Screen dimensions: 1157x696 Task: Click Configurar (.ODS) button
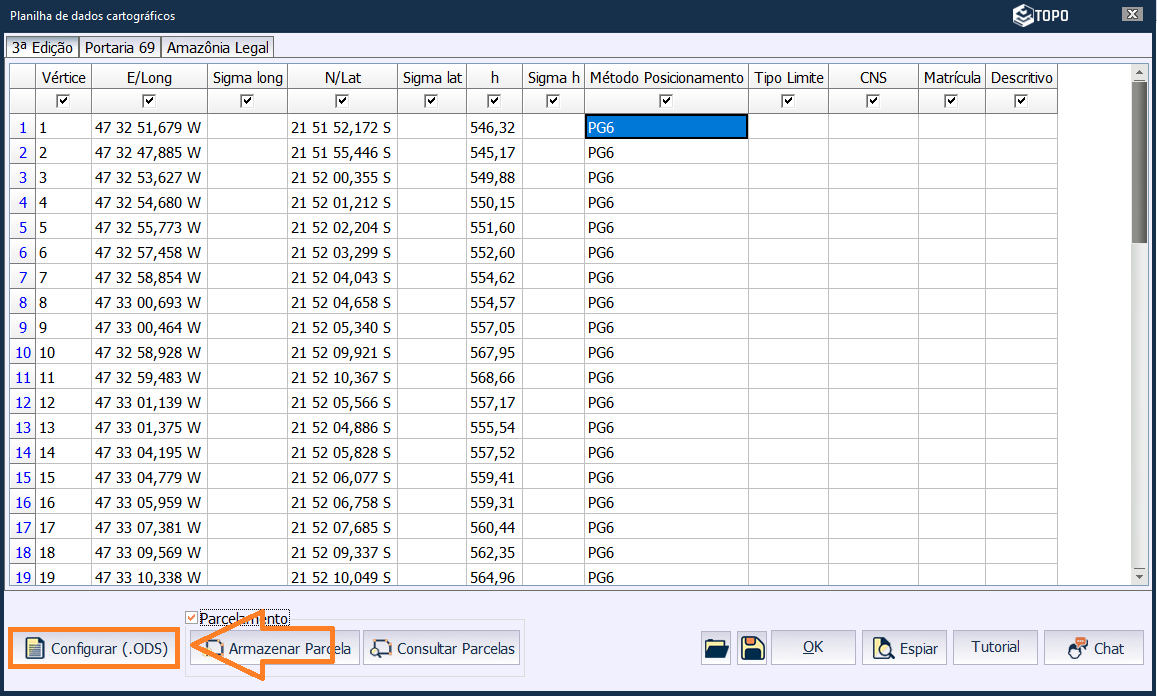pos(95,648)
